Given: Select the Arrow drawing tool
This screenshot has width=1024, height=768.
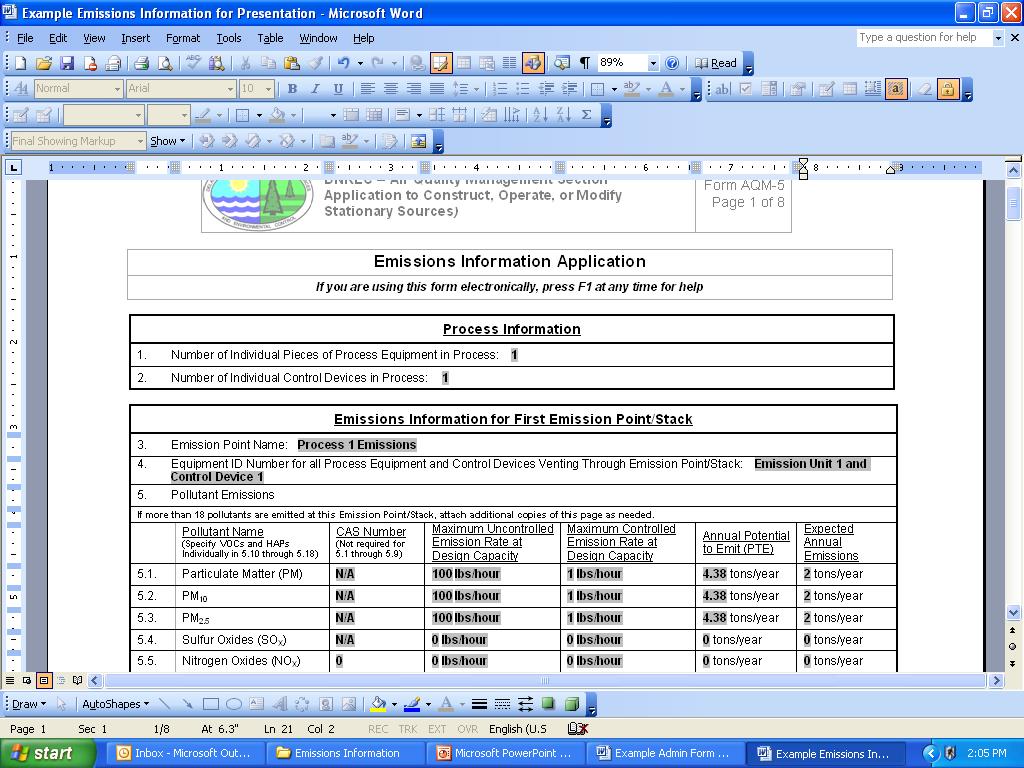Looking at the screenshot, I should [187, 704].
